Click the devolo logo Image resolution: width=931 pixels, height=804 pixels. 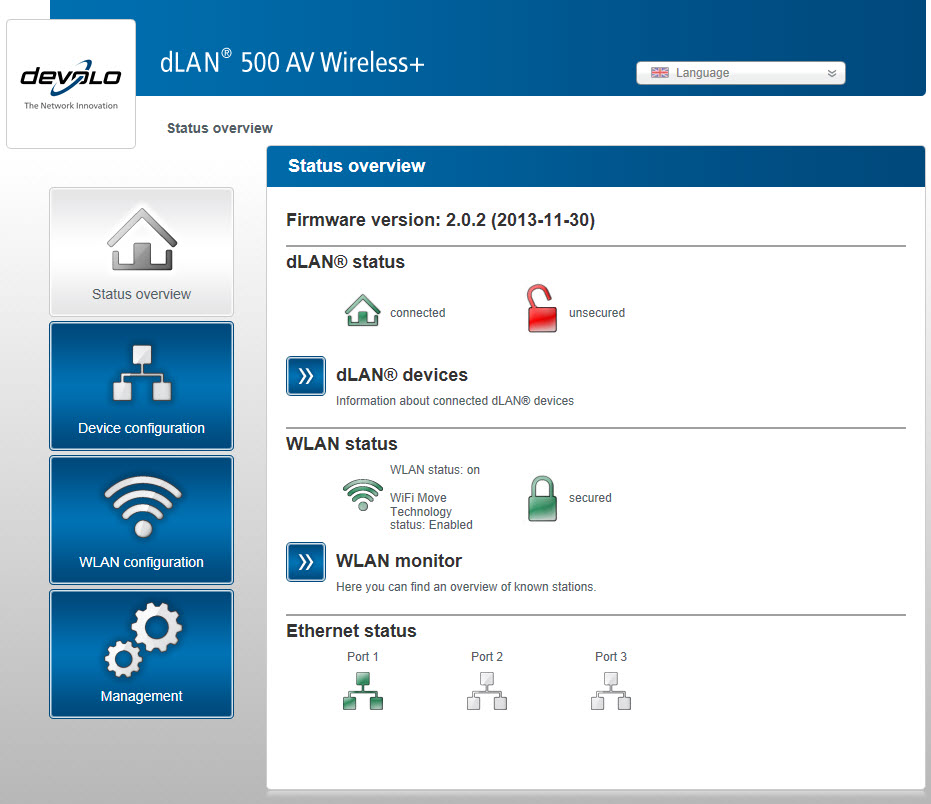71,84
